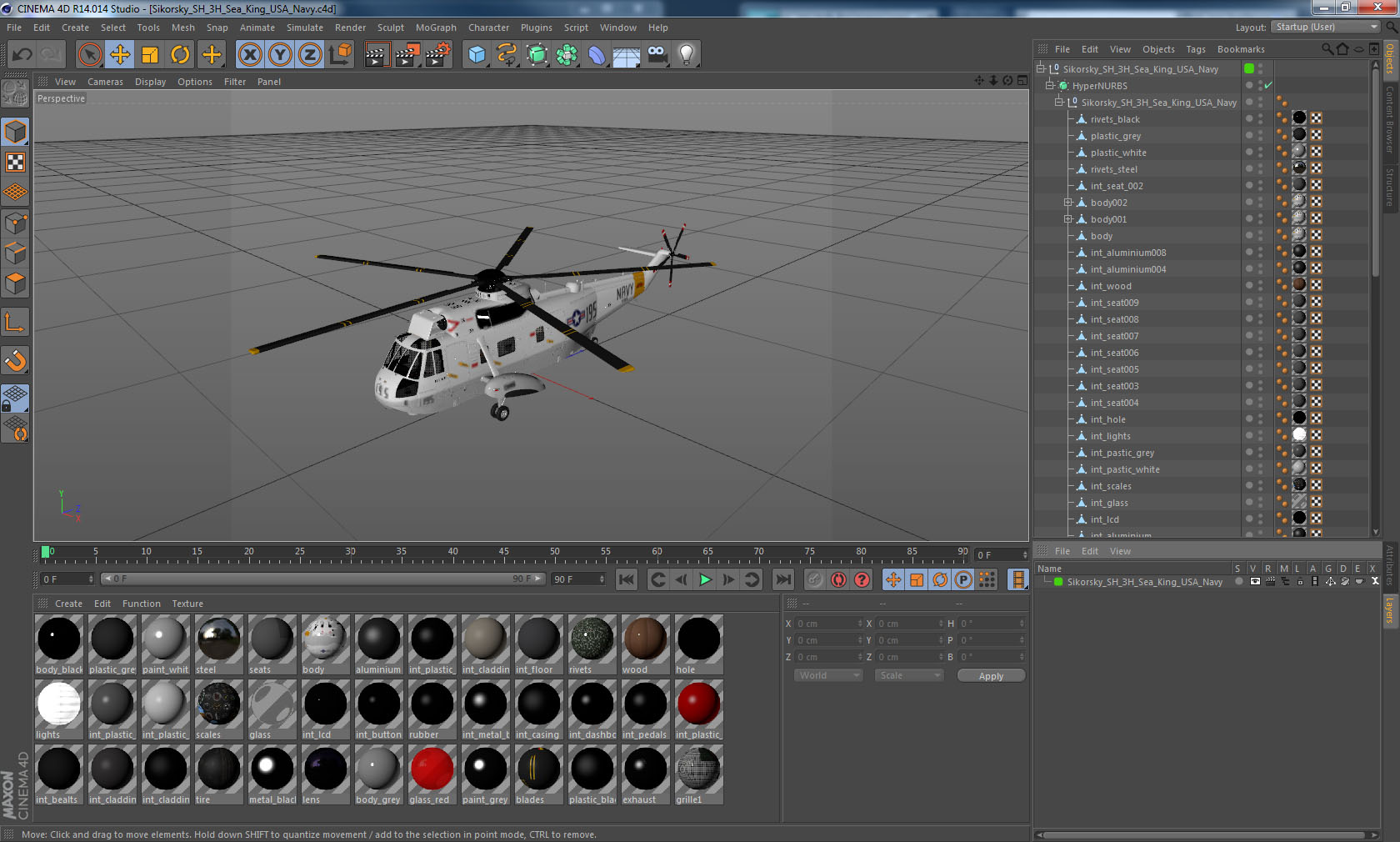The width and height of the screenshot is (1400, 842).
Task: Activate the Rotate tool
Action: (180, 55)
